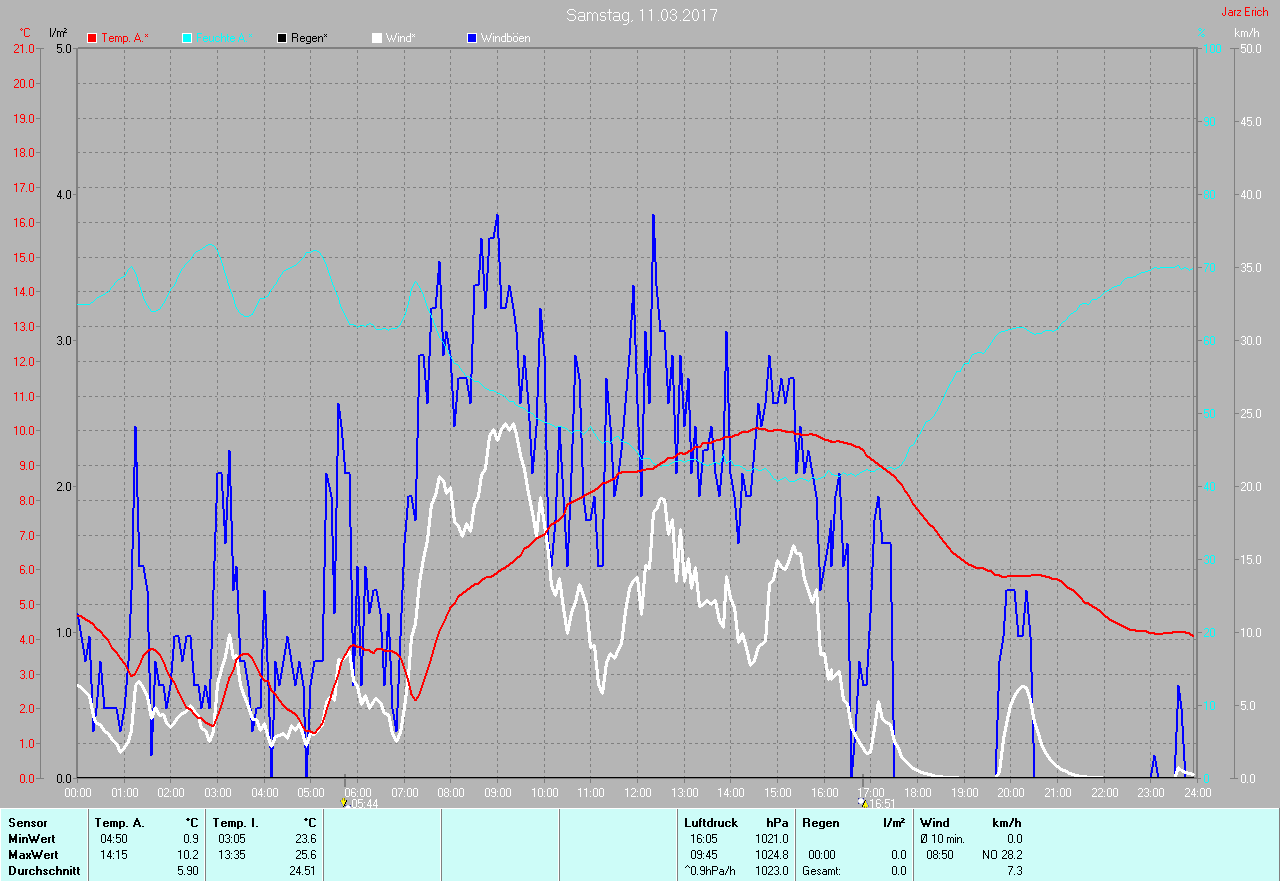The height and width of the screenshot is (881, 1280).
Task: Click the cyan Feuchte A. legend square
Action: click(x=187, y=38)
